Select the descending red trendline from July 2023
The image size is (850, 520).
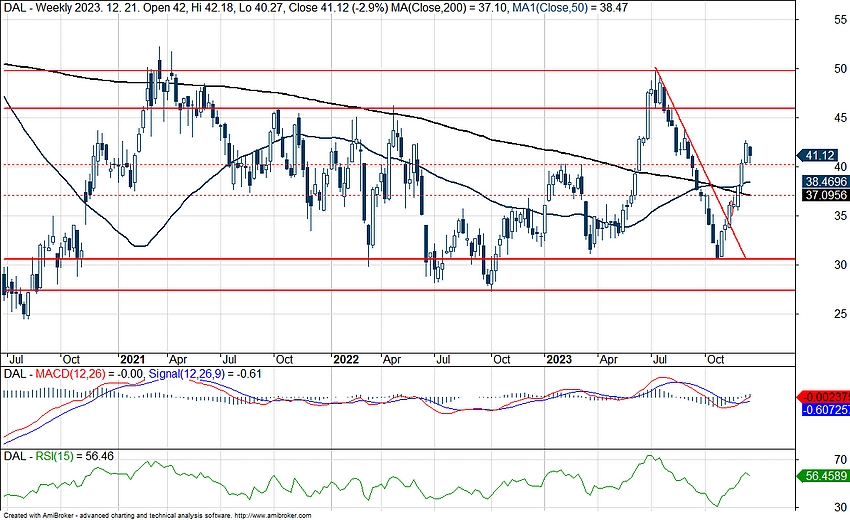pos(700,163)
